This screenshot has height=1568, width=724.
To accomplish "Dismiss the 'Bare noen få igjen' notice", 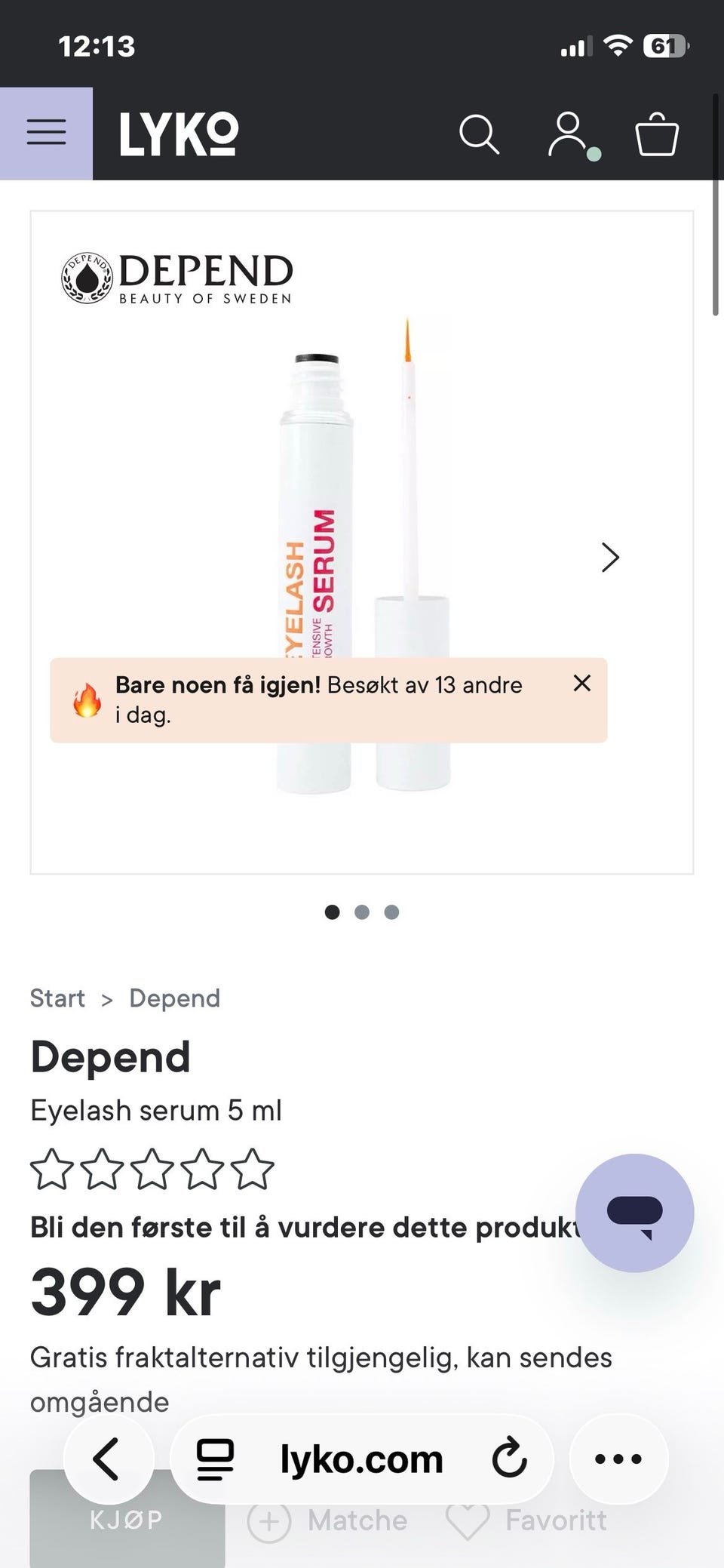I will click(582, 683).
